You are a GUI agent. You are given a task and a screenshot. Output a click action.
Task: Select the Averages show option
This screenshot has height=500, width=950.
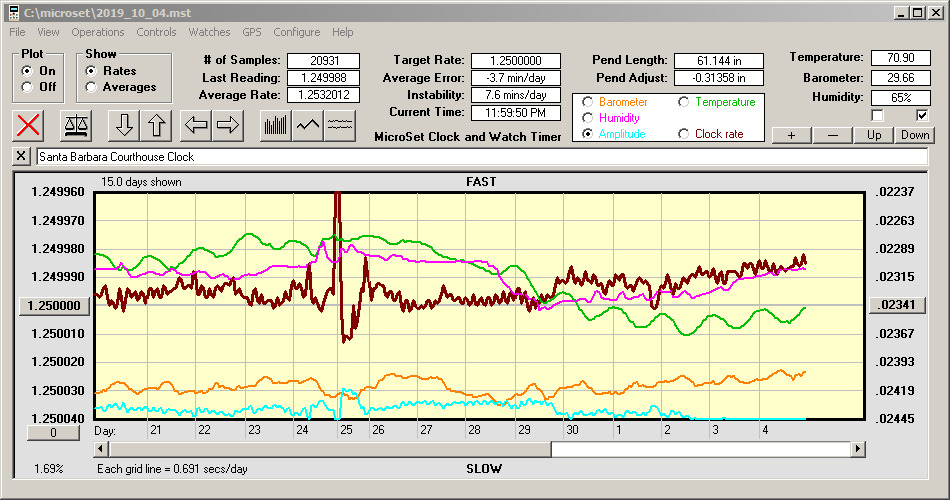coord(92,87)
